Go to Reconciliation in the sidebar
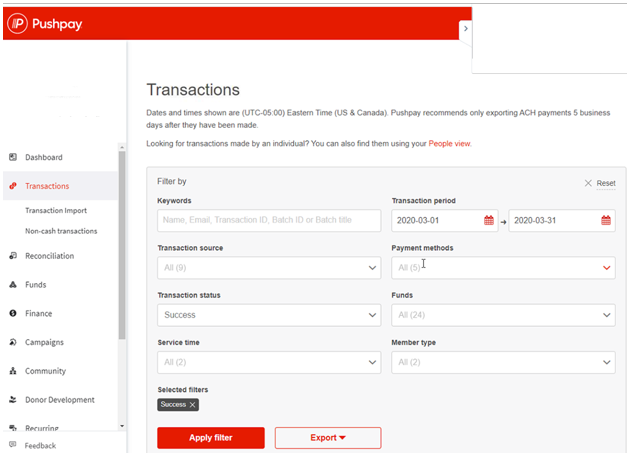The width and height of the screenshot is (633, 461). [x=49, y=256]
